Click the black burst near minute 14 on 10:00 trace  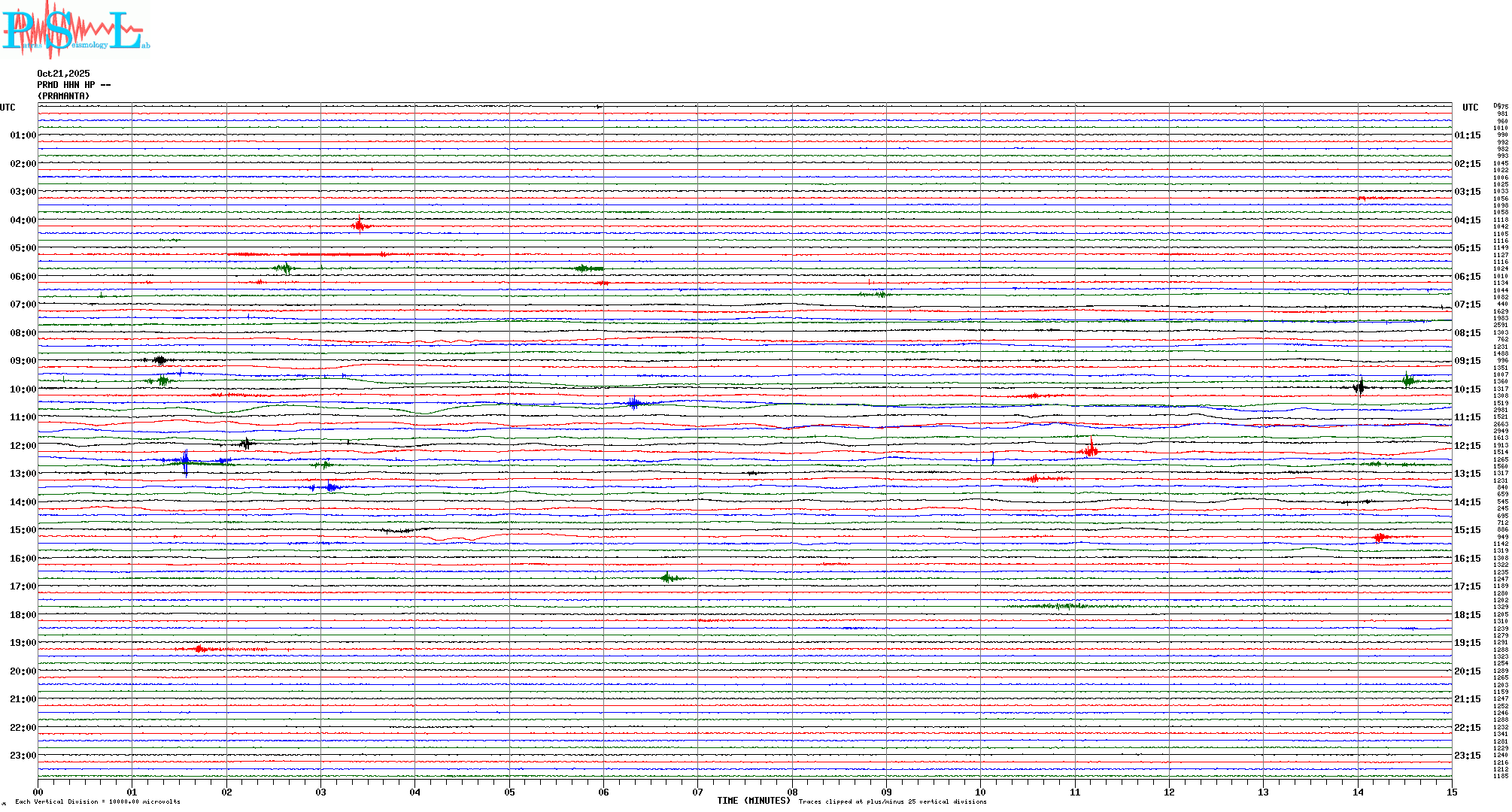1359,388
